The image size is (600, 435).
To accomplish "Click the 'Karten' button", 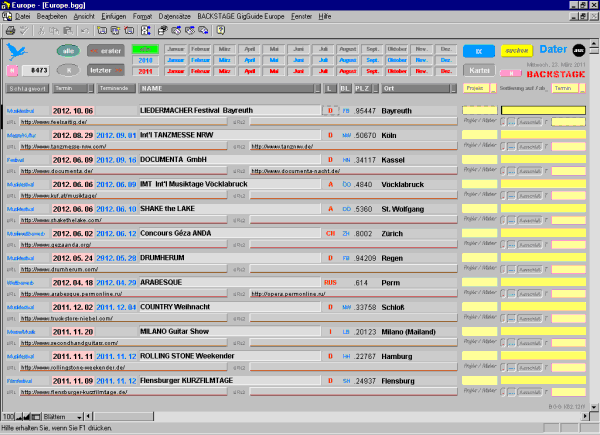I will [x=479, y=70].
